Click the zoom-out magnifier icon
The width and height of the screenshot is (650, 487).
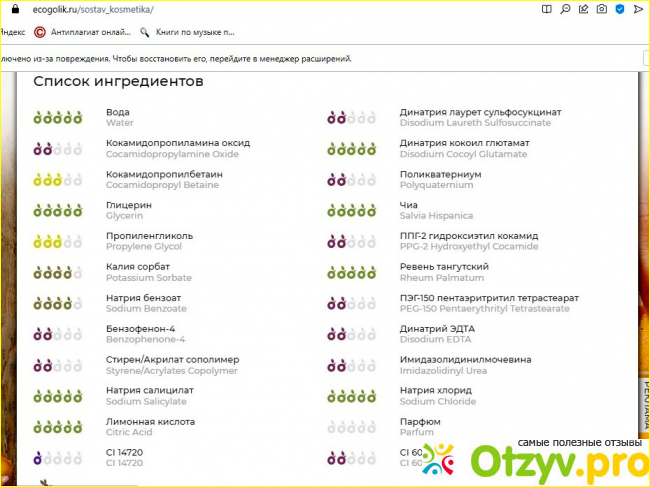coord(565,9)
